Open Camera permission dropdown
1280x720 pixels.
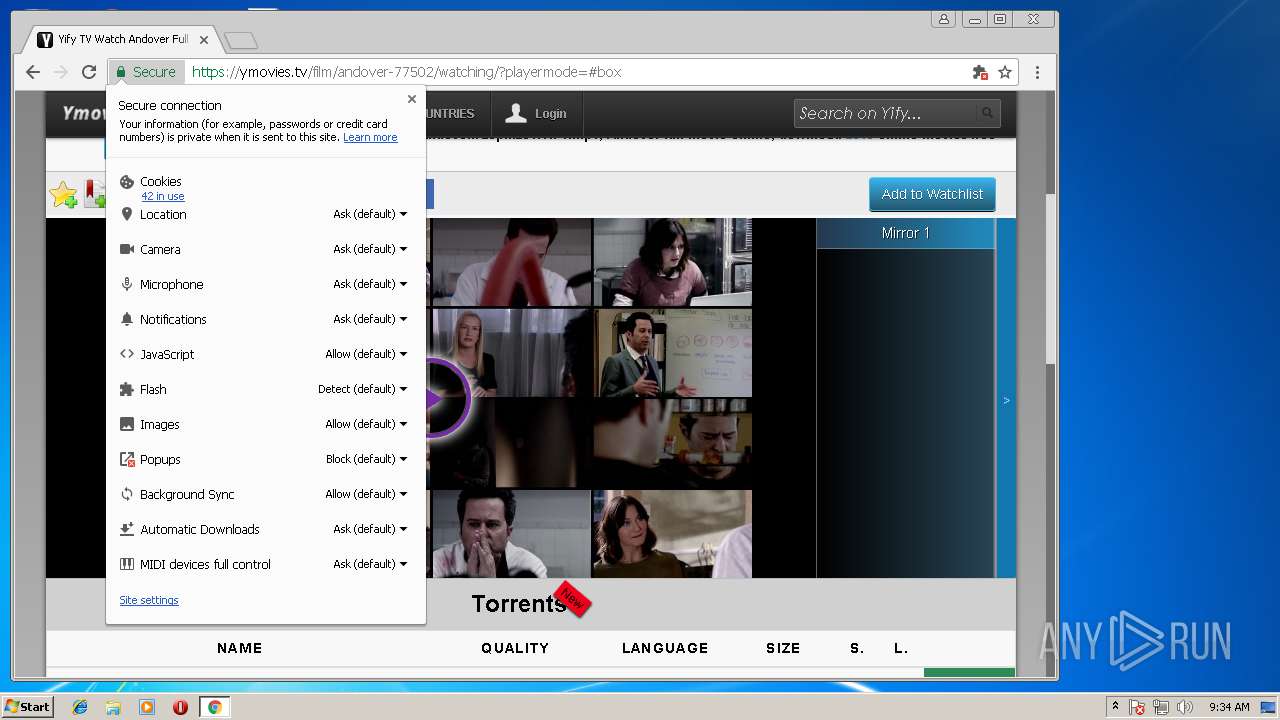coord(370,249)
